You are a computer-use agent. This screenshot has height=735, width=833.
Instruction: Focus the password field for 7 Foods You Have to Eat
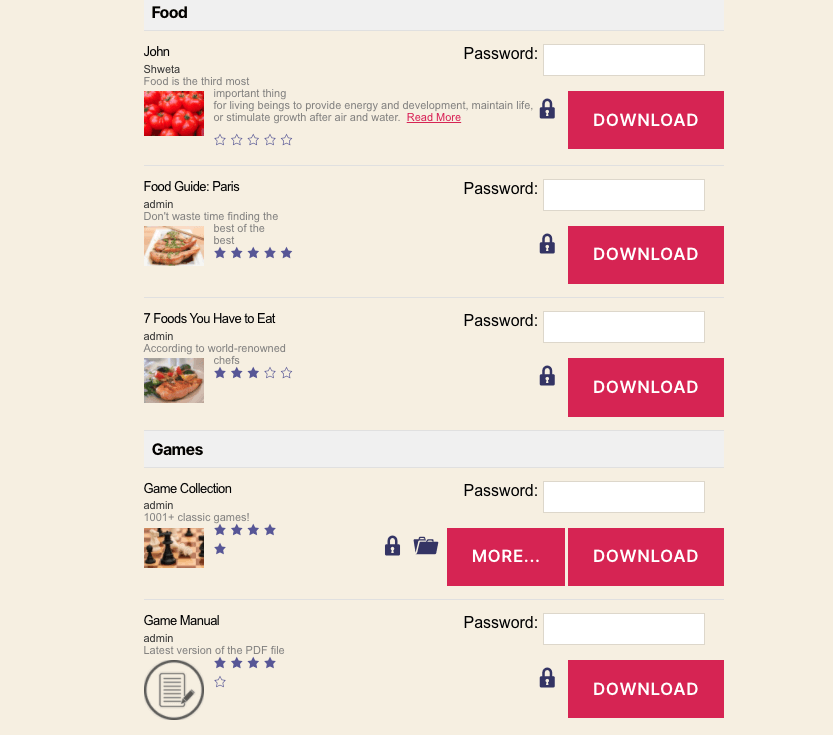click(x=624, y=327)
